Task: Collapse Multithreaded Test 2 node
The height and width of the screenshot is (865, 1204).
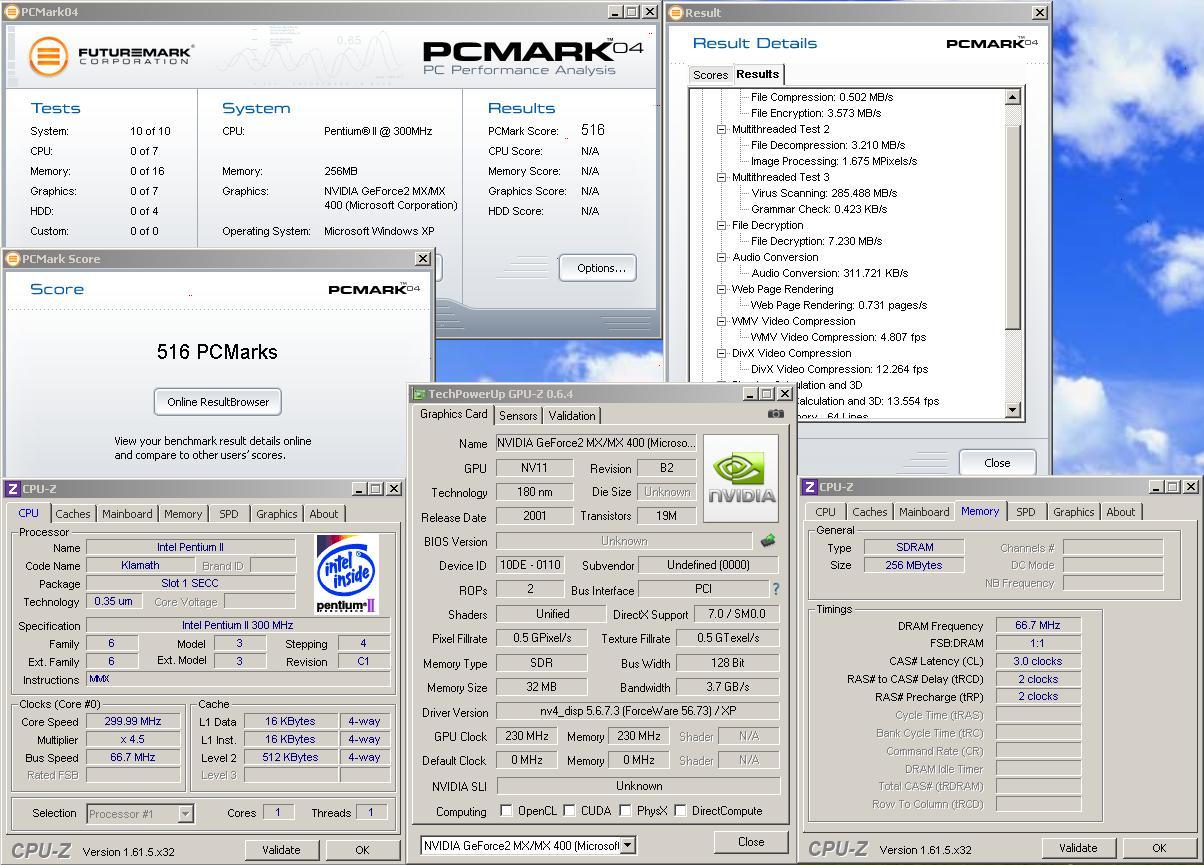Action: point(721,129)
